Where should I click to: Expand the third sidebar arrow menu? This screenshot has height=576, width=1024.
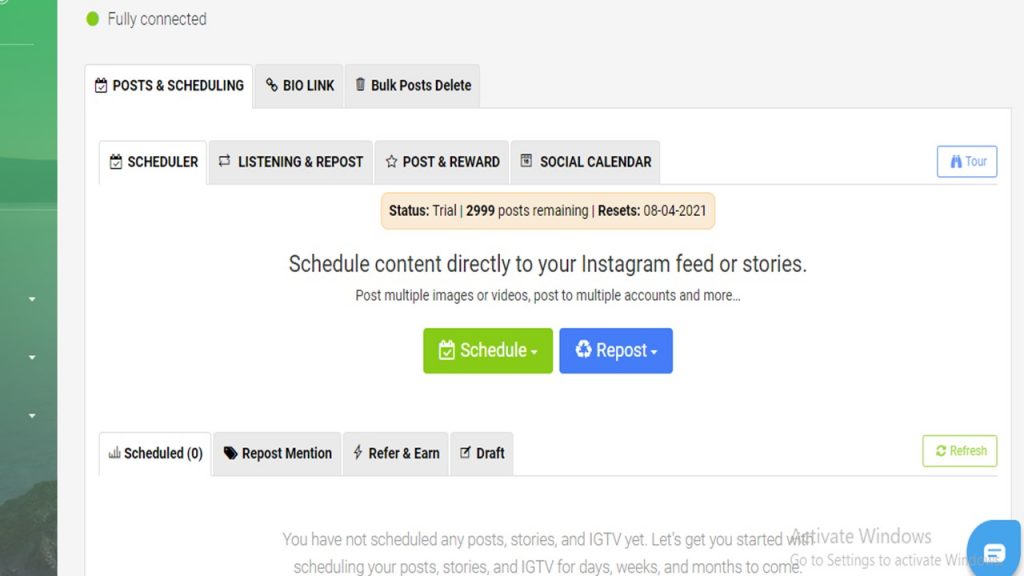pyautogui.click(x=32, y=415)
